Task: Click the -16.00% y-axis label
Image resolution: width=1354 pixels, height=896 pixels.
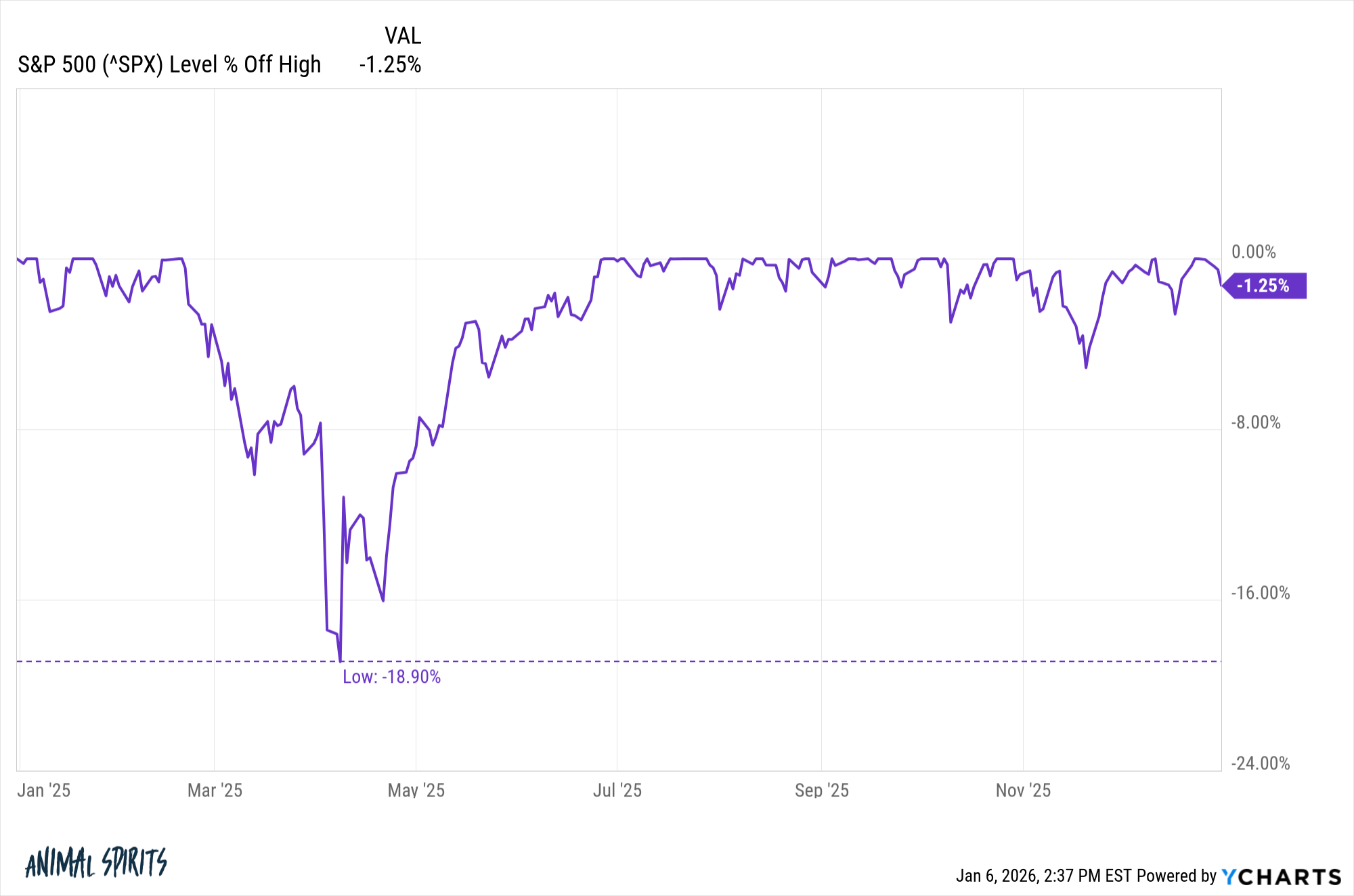Action: click(1260, 593)
